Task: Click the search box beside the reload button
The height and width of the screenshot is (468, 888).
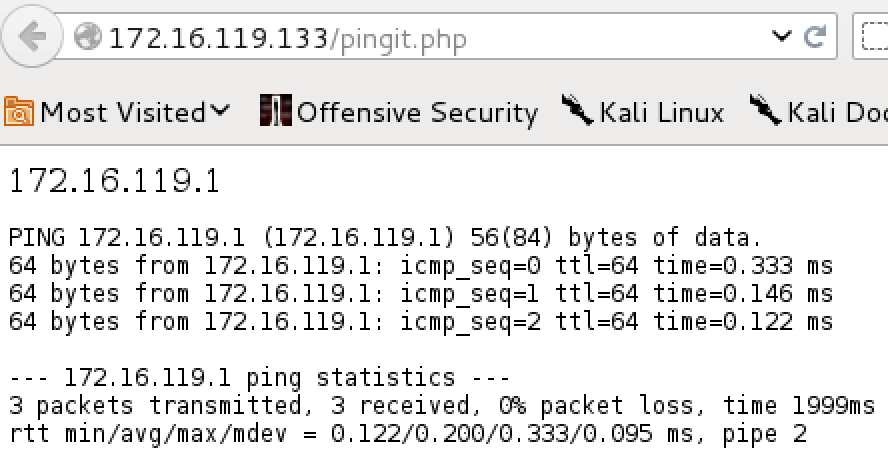Action: [x=871, y=37]
